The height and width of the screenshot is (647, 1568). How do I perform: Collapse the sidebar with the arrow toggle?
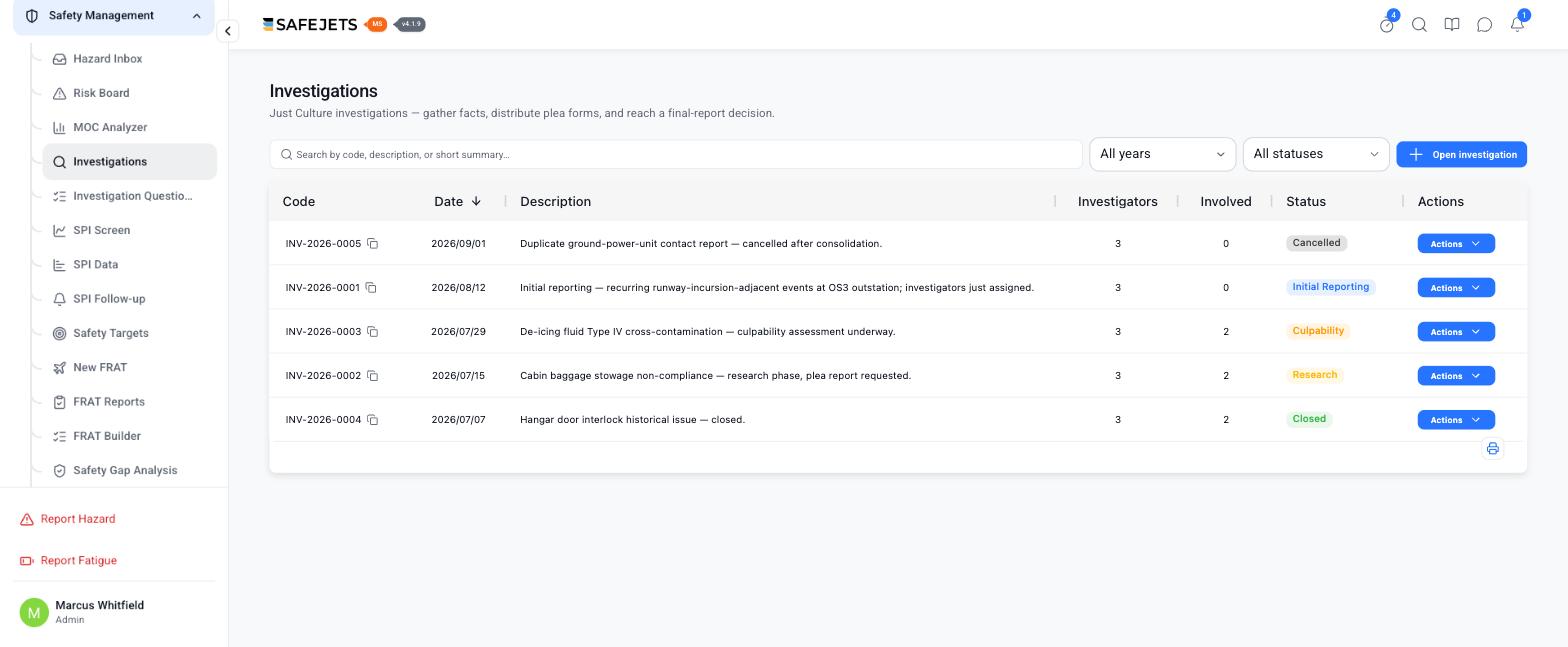coord(228,31)
